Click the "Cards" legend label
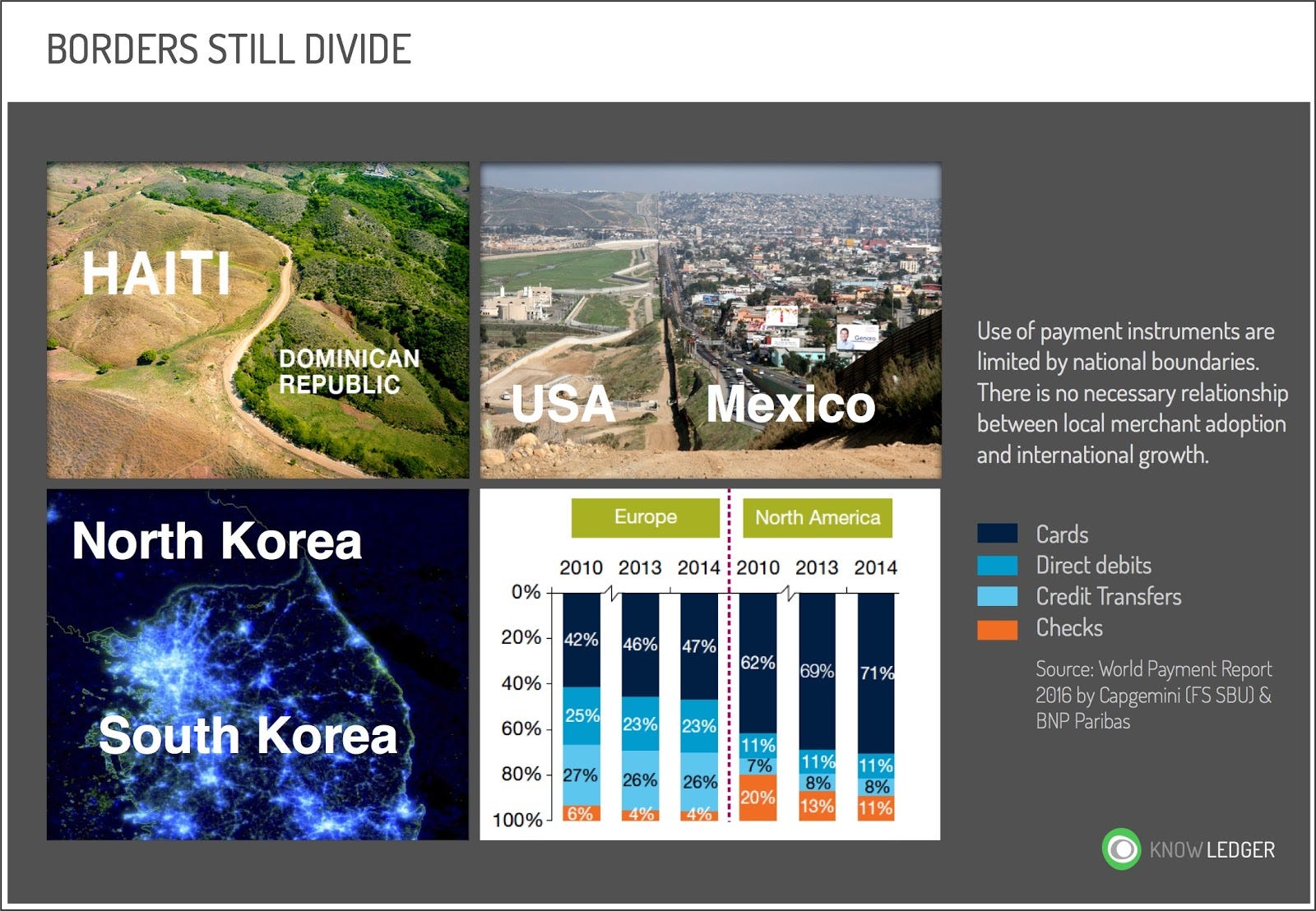The height and width of the screenshot is (911, 1316). click(1062, 534)
